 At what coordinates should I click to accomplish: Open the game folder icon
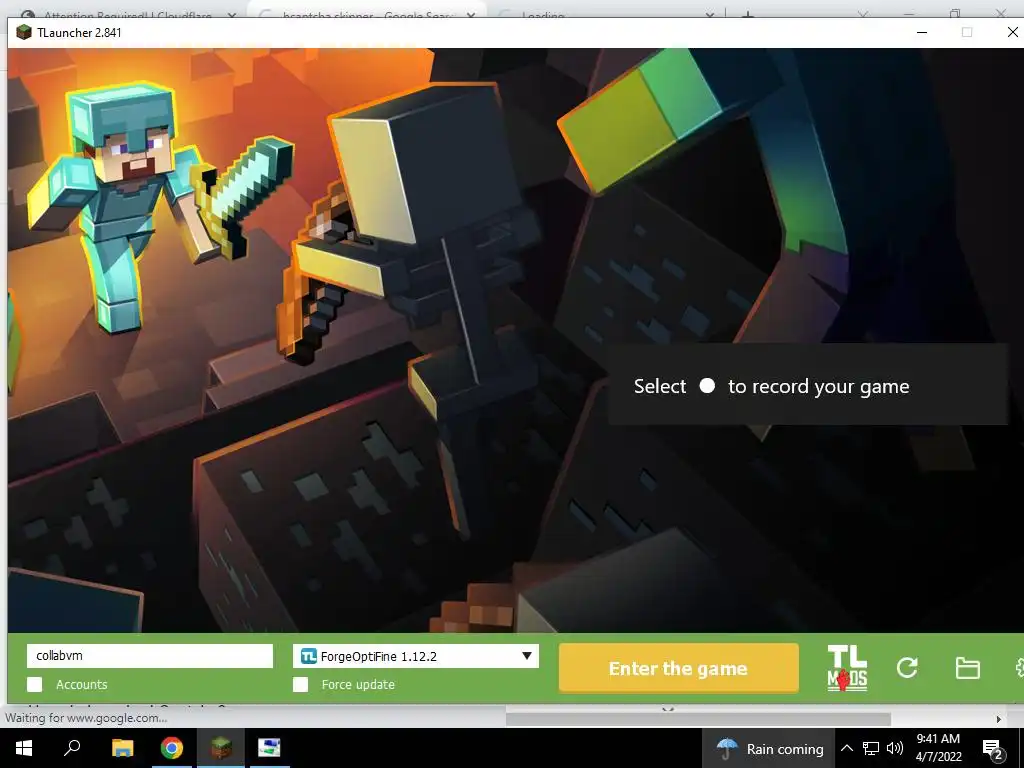[x=967, y=668]
